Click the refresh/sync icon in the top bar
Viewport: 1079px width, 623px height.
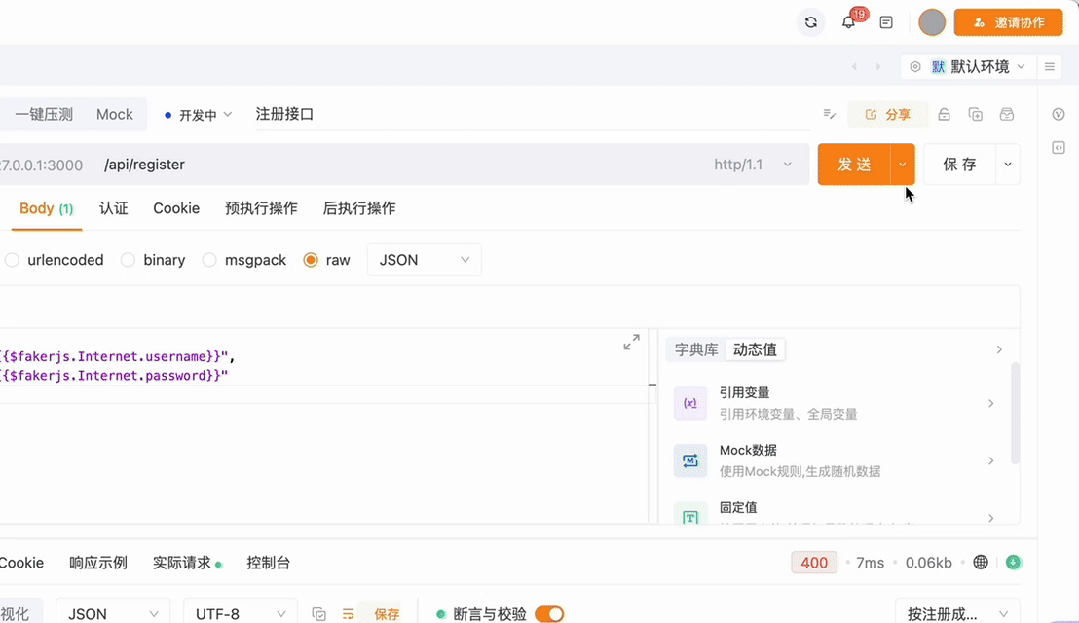tap(810, 22)
